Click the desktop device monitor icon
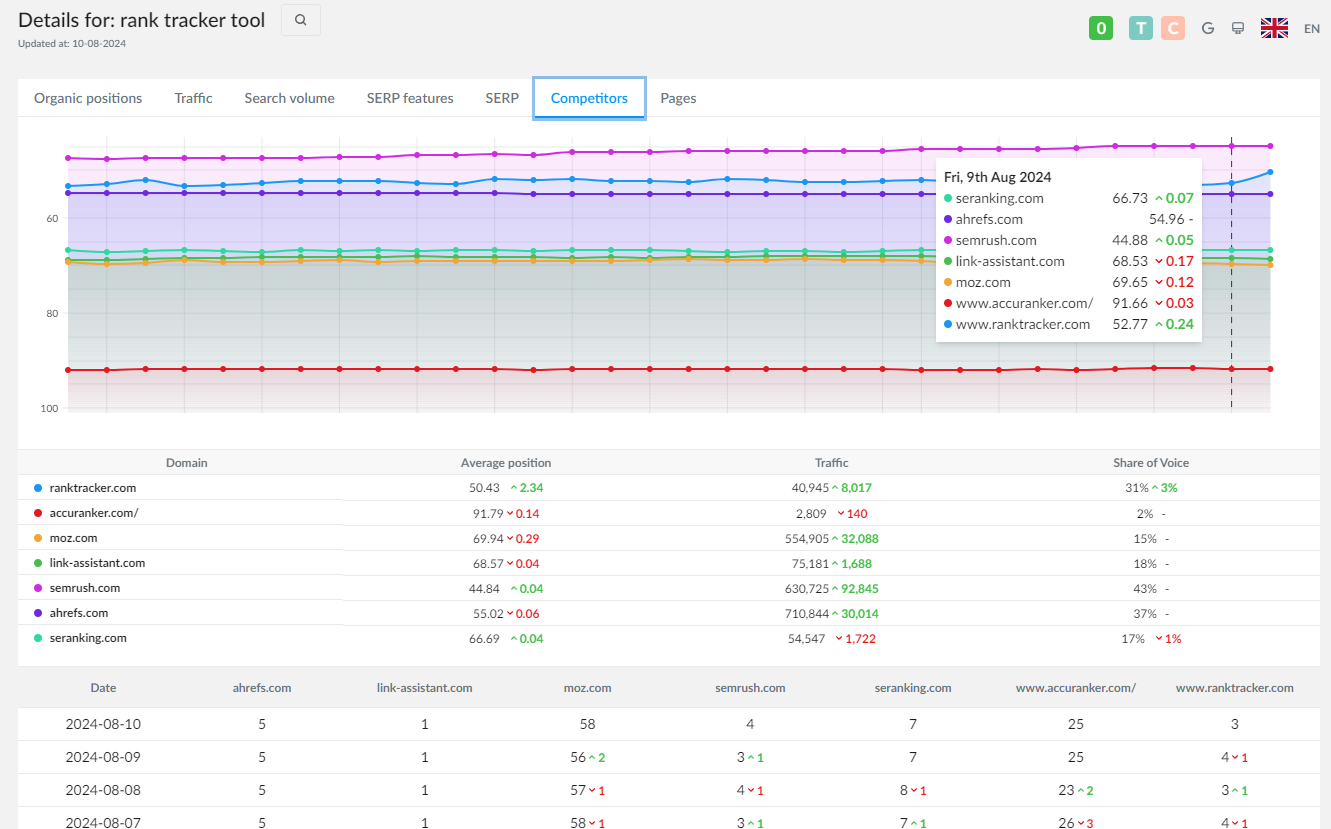Viewport: 1331px width, 829px height. 1238,28
